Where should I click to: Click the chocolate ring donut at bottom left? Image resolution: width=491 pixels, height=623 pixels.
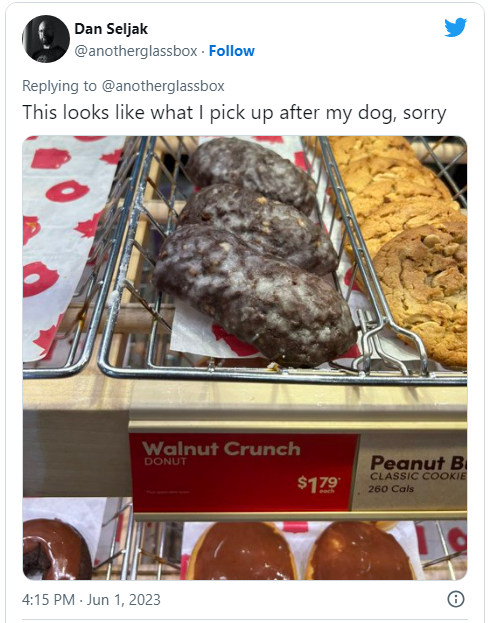pos(56,549)
